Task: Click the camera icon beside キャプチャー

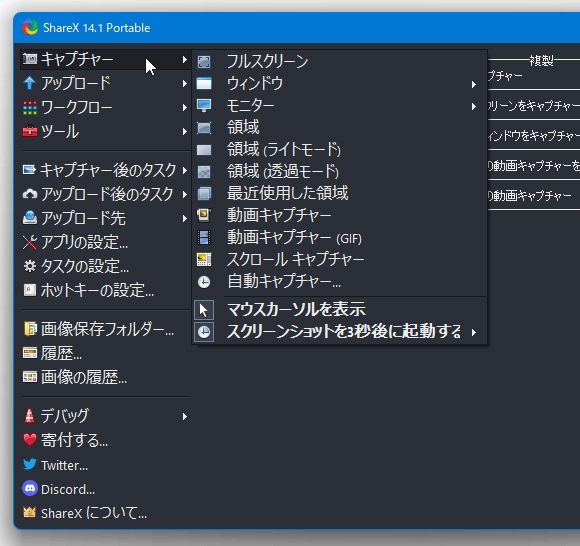Action: coord(30,59)
